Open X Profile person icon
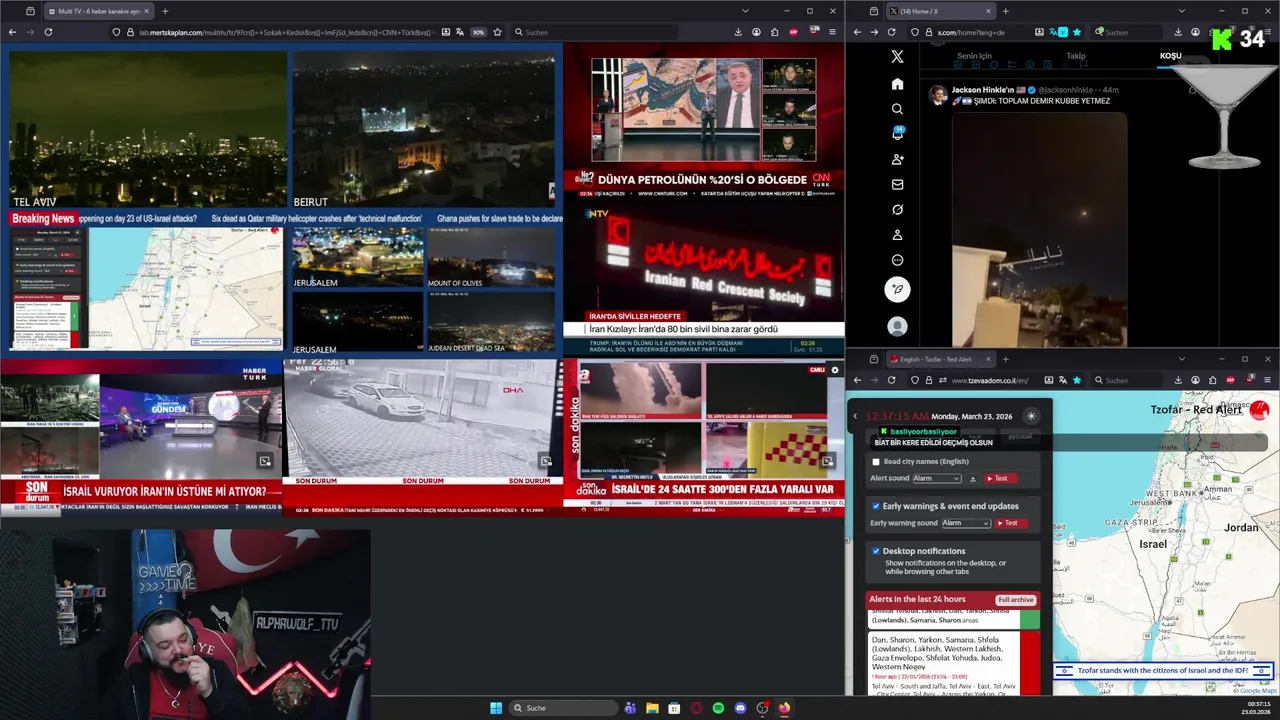Screen dimensions: 1280x720 (897, 235)
